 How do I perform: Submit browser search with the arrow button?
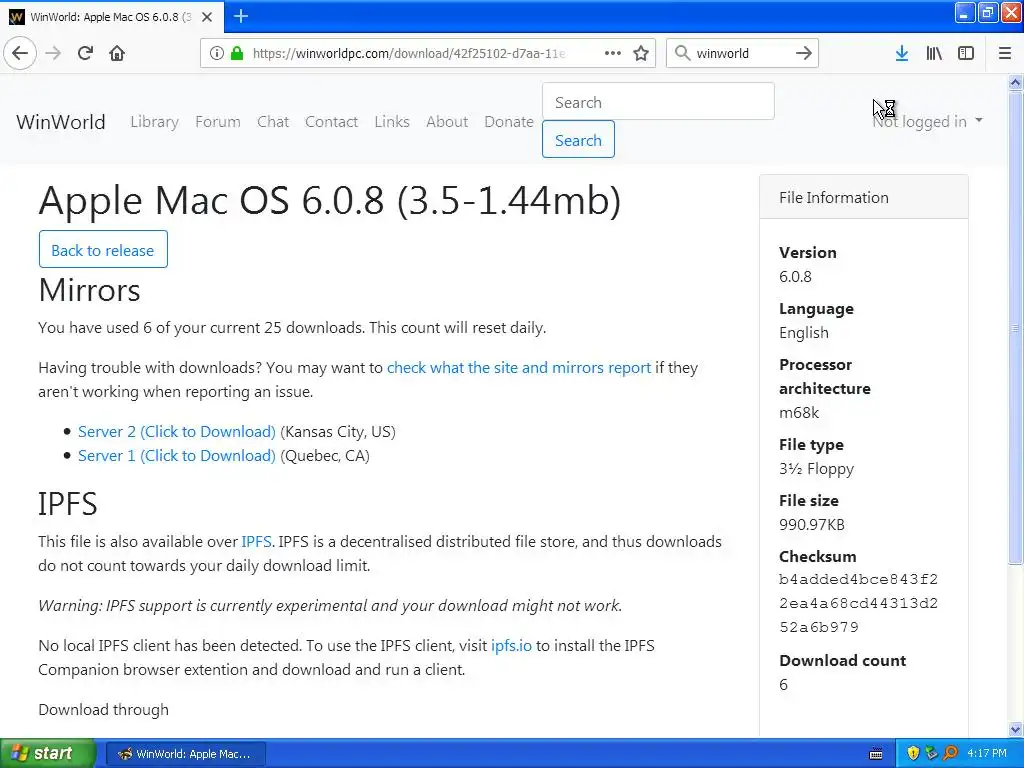(804, 53)
